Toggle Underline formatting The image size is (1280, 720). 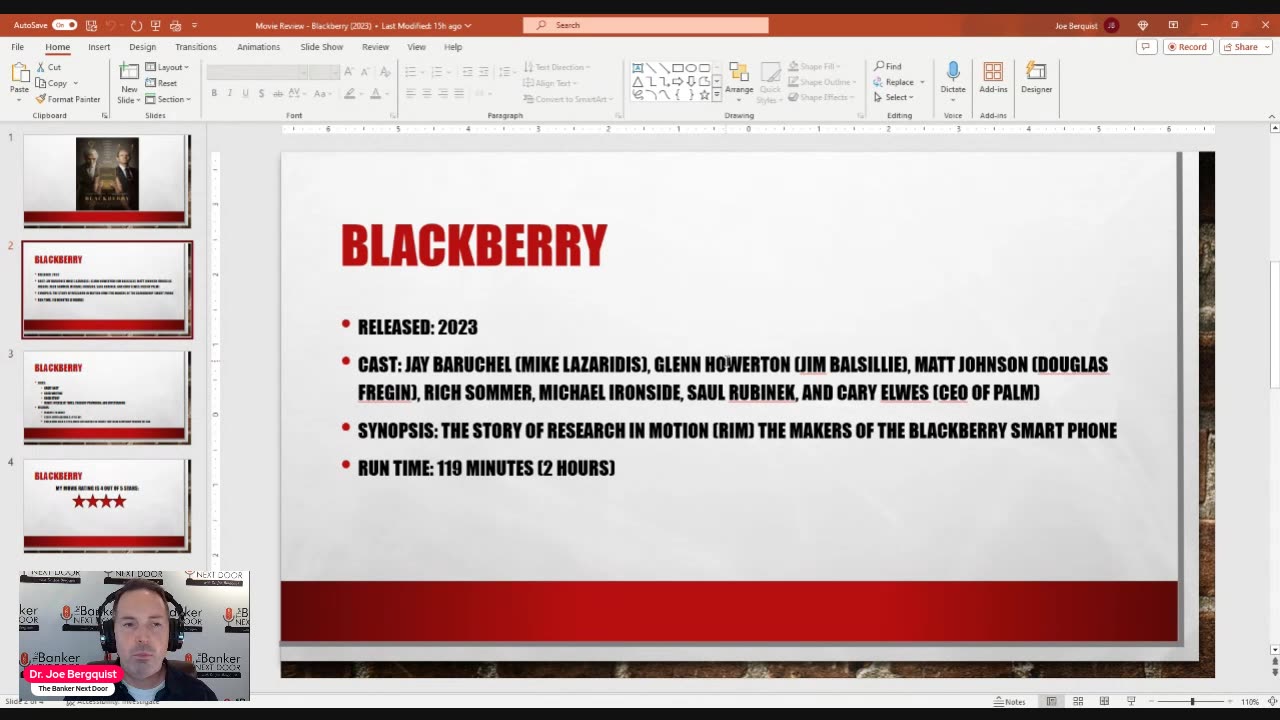[245, 93]
